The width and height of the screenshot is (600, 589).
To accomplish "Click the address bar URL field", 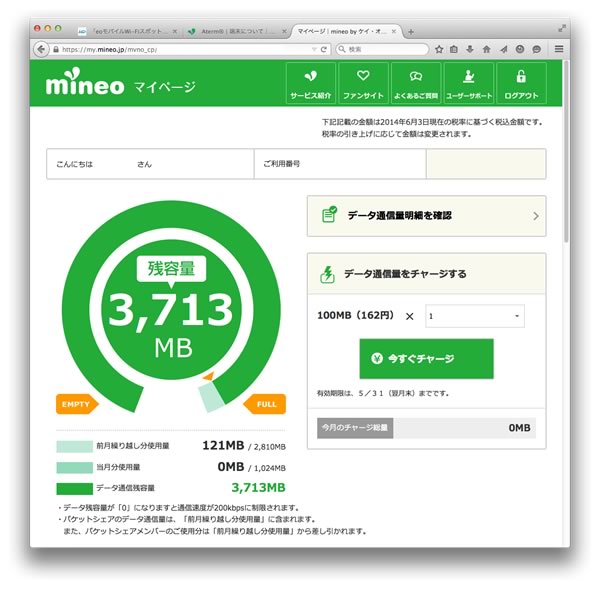I will (186, 49).
